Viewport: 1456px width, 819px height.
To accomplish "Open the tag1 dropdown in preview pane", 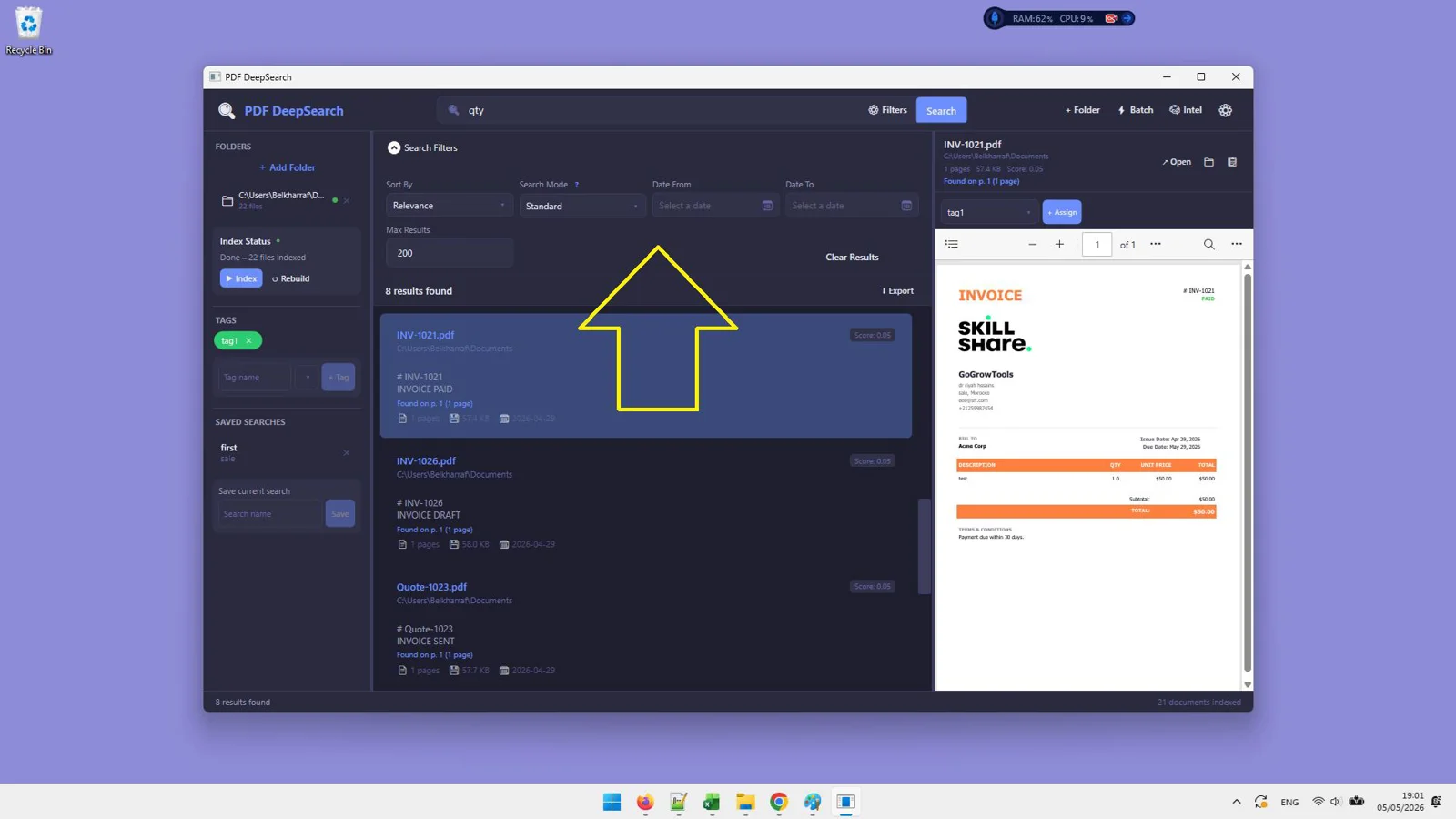I will tap(989, 212).
